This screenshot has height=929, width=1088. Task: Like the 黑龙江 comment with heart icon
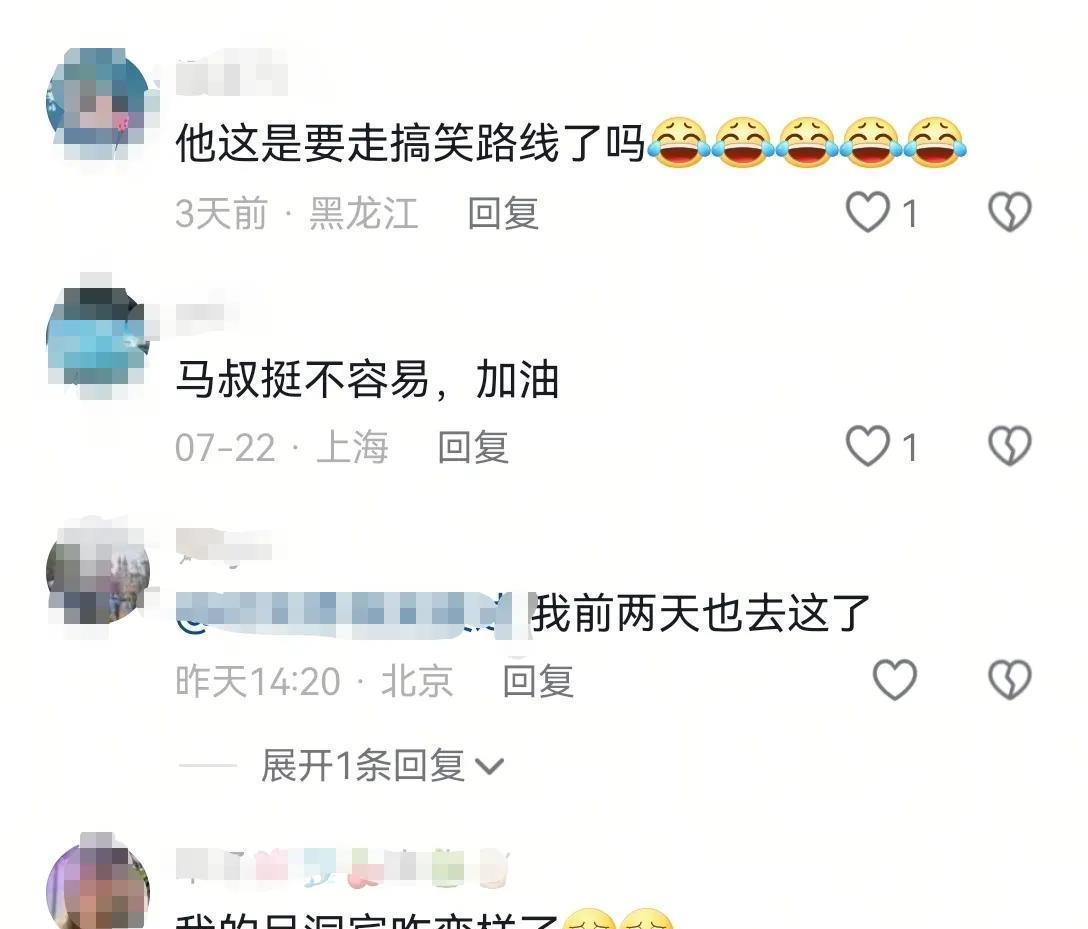click(867, 212)
